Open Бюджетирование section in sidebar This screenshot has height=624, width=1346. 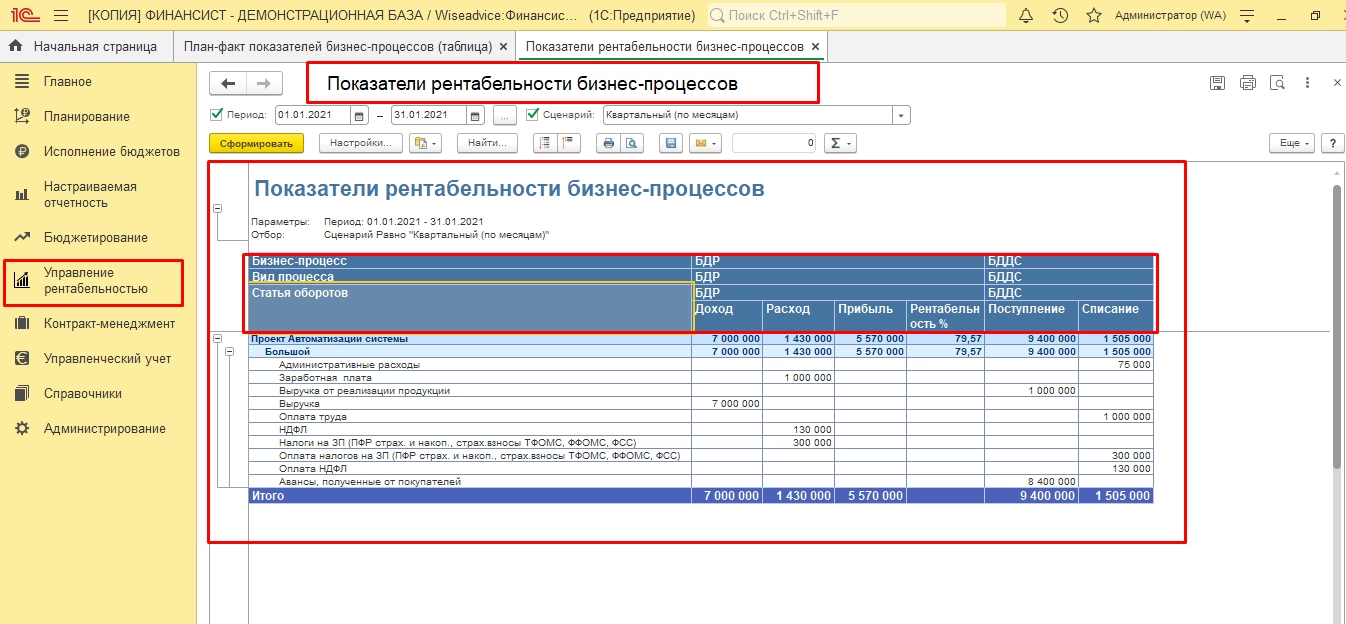click(x=95, y=238)
